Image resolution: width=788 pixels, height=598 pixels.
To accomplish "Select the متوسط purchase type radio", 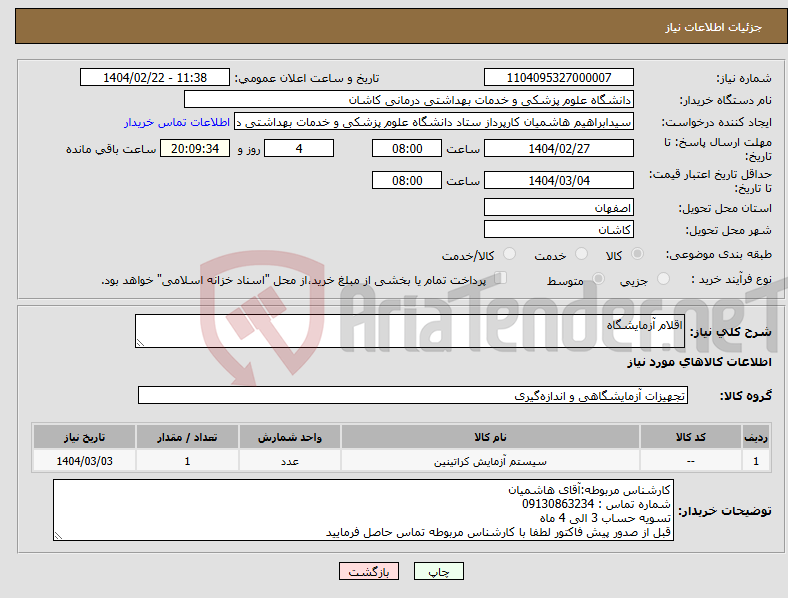I will [x=598, y=278].
